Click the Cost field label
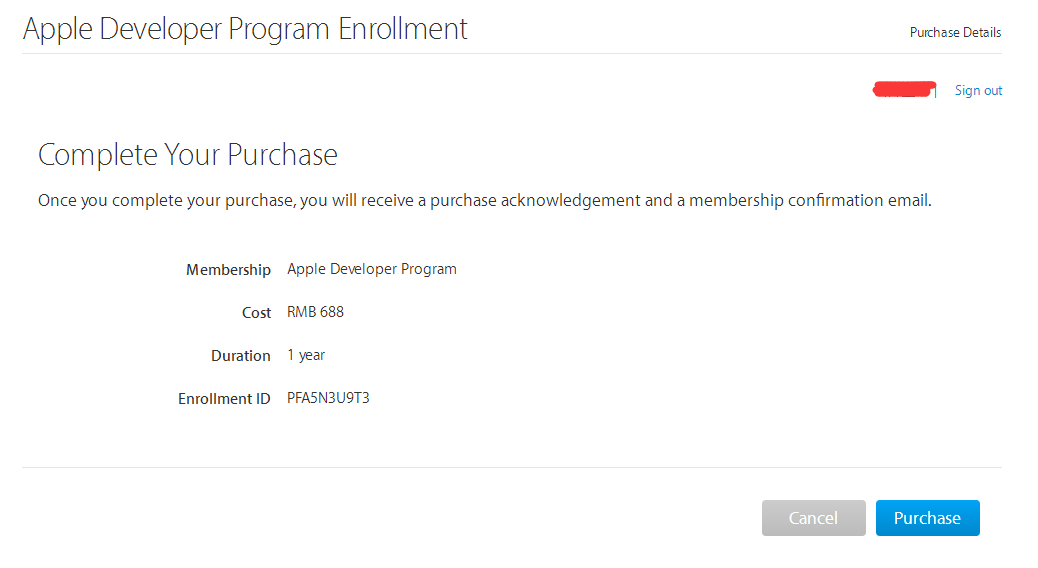Image resolution: width=1038 pixels, height=568 pixels. (256, 313)
